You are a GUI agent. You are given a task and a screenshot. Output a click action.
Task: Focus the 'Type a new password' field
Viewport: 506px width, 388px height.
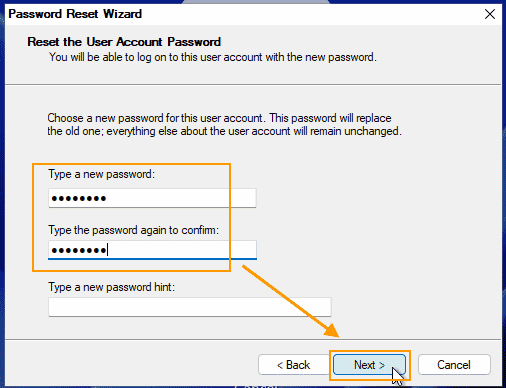(x=152, y=198)
